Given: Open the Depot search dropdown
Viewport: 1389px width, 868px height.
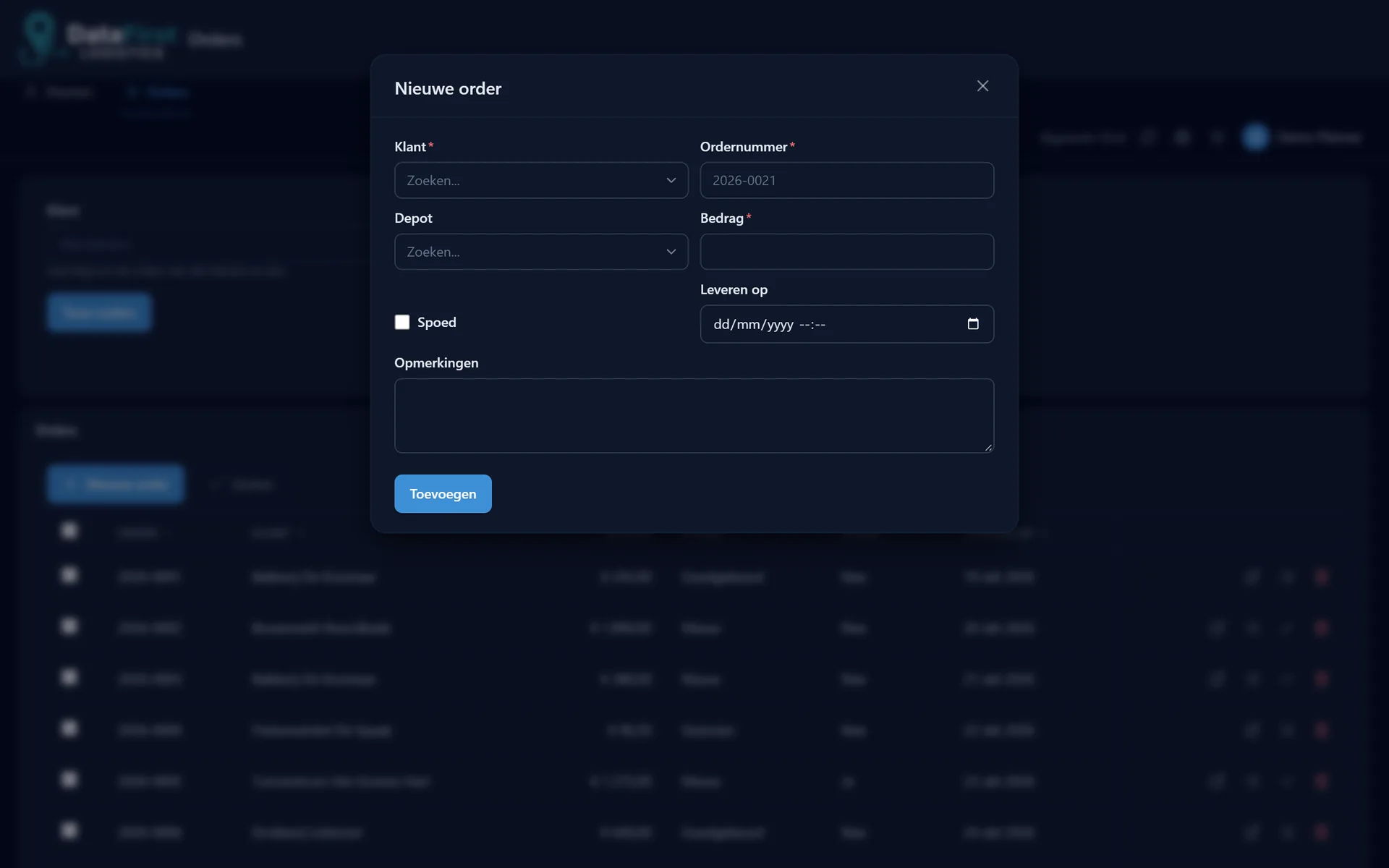Looking at the screenshot, I should click(541, 252).
